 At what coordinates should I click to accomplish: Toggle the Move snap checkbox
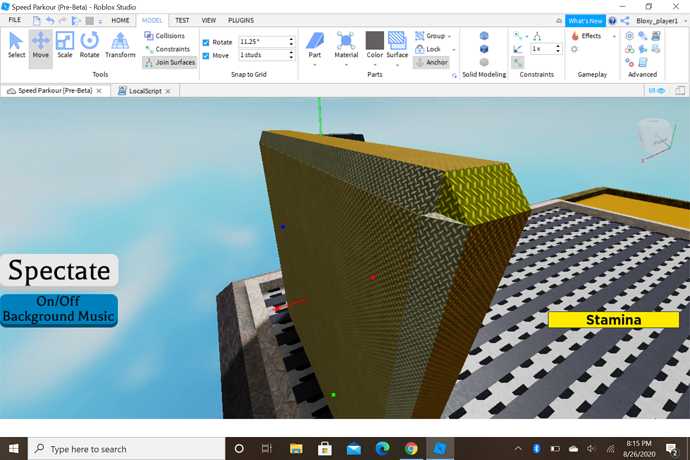coord(206,55)
